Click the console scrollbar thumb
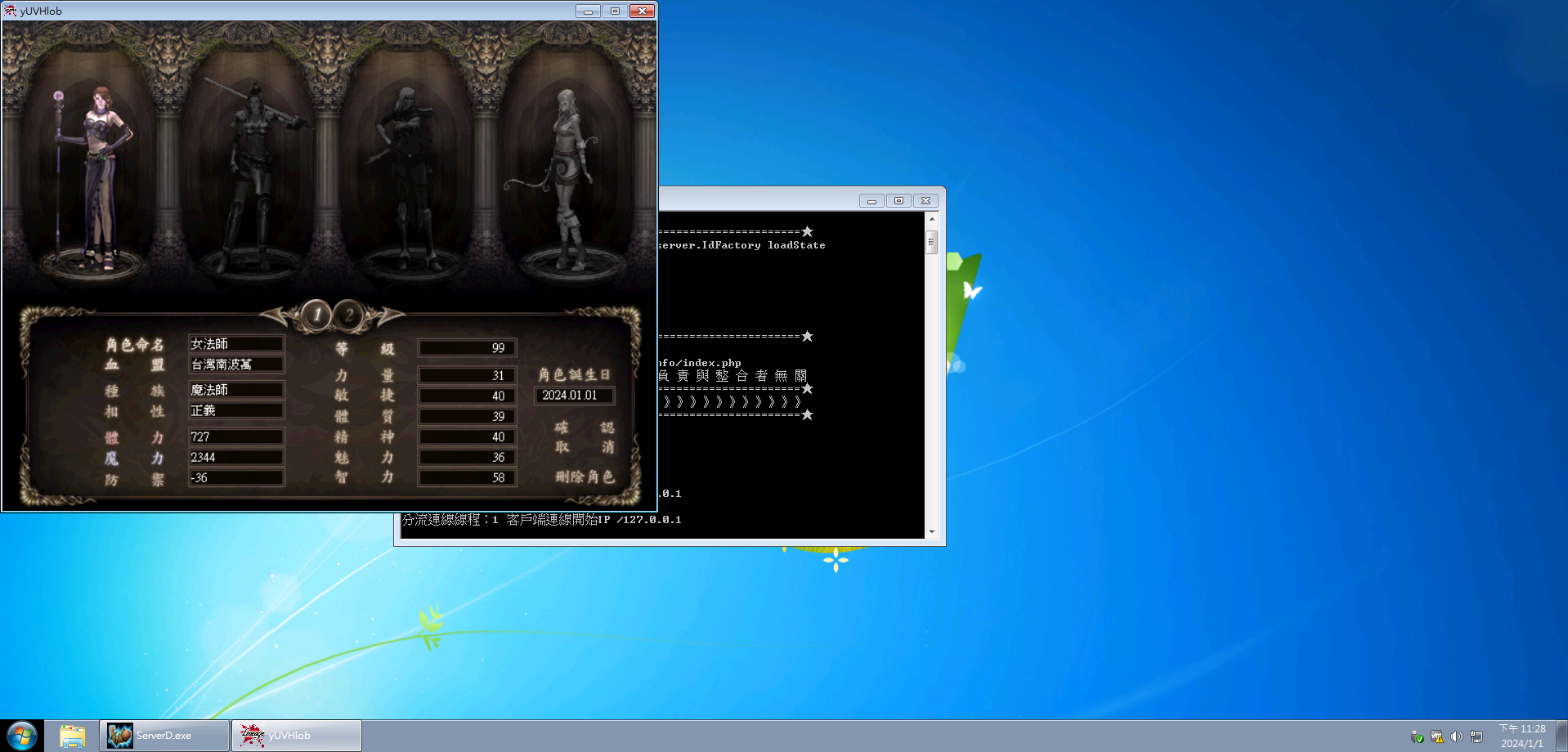Image resolution: width=1568 pixels, height=752 pixels. tap(931, 242)
